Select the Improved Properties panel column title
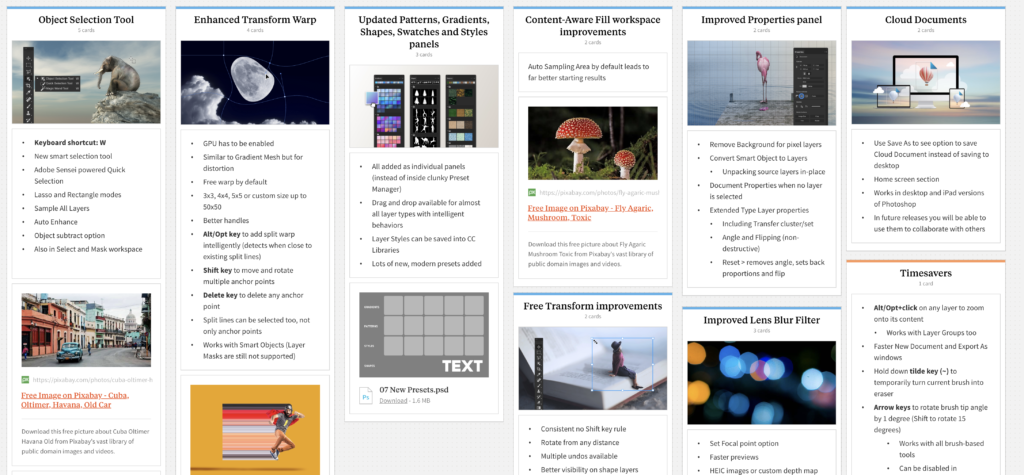Viewport: 1024px width, 475px height. [x=761, y=20]
